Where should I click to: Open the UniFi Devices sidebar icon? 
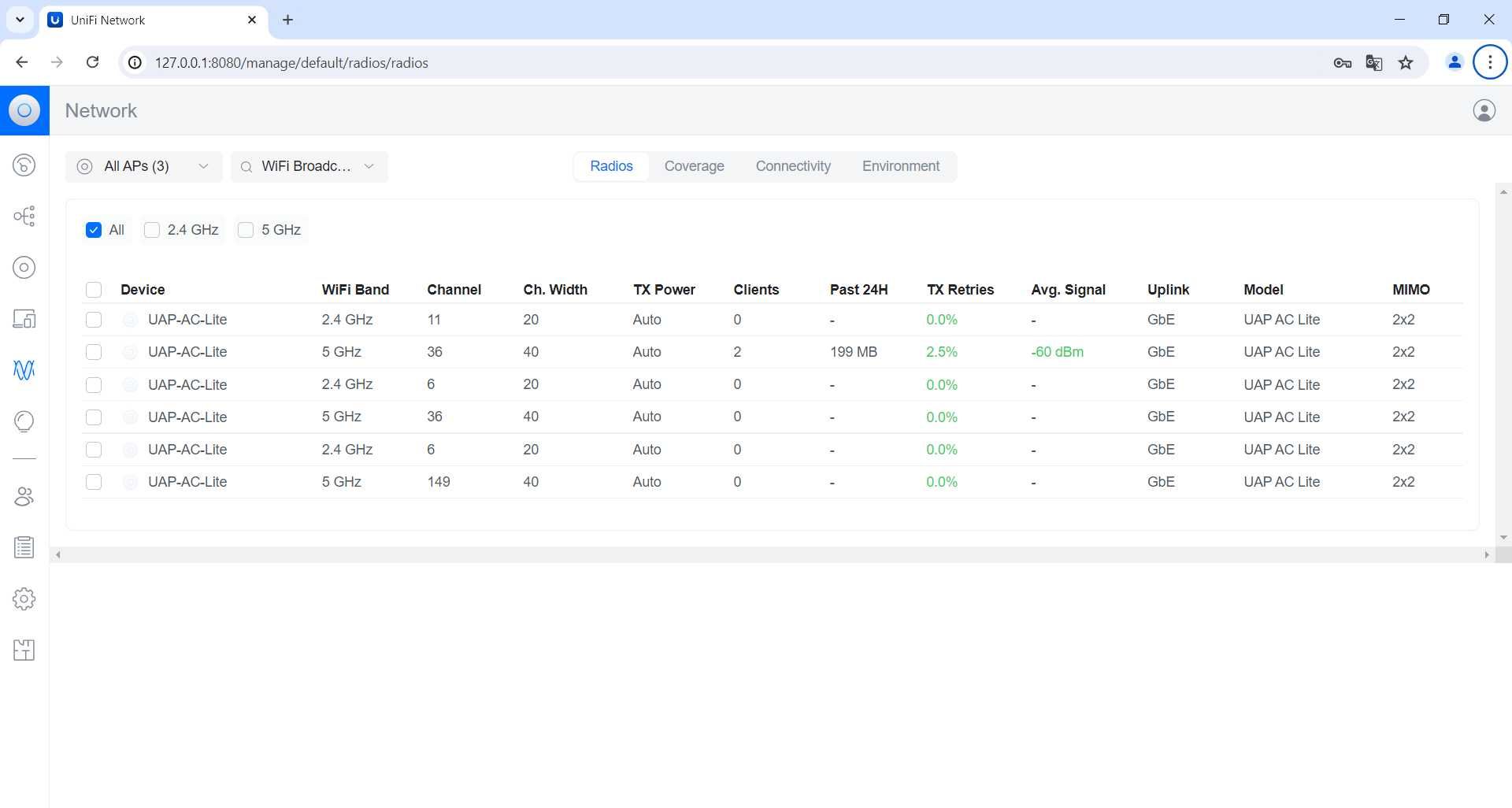coord(24,268)
